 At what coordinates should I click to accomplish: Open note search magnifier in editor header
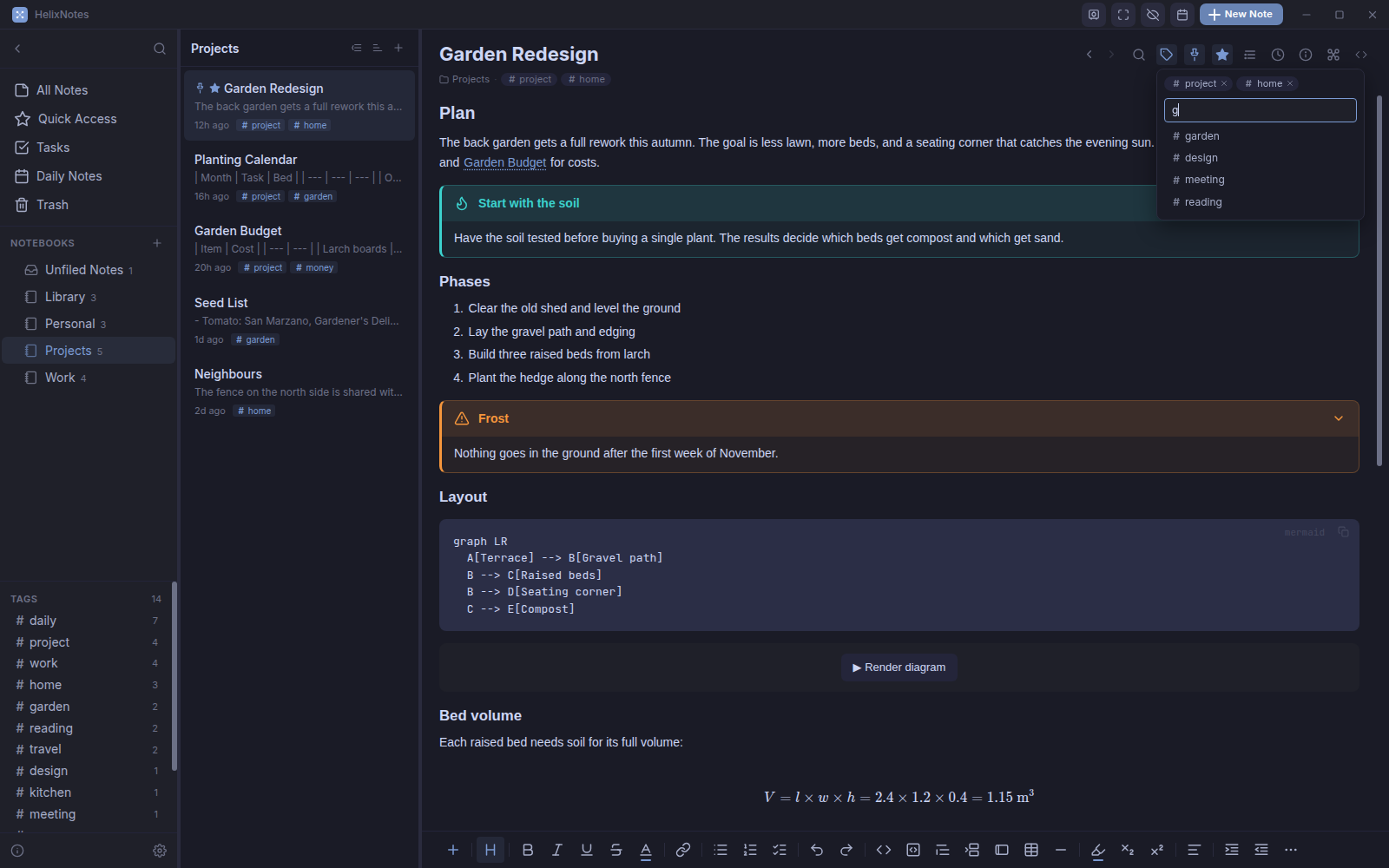pyautogui.click(x=1139, y=55)
